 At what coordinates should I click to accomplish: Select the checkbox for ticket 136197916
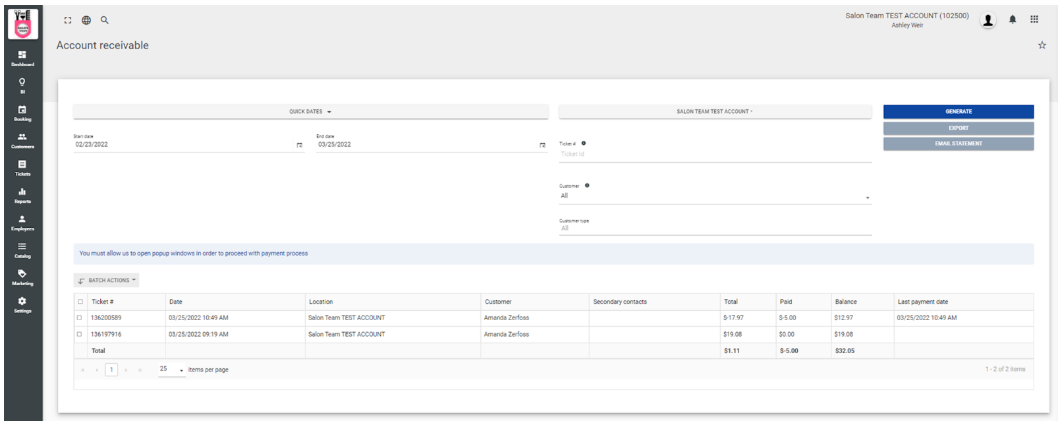coord(81,334)
